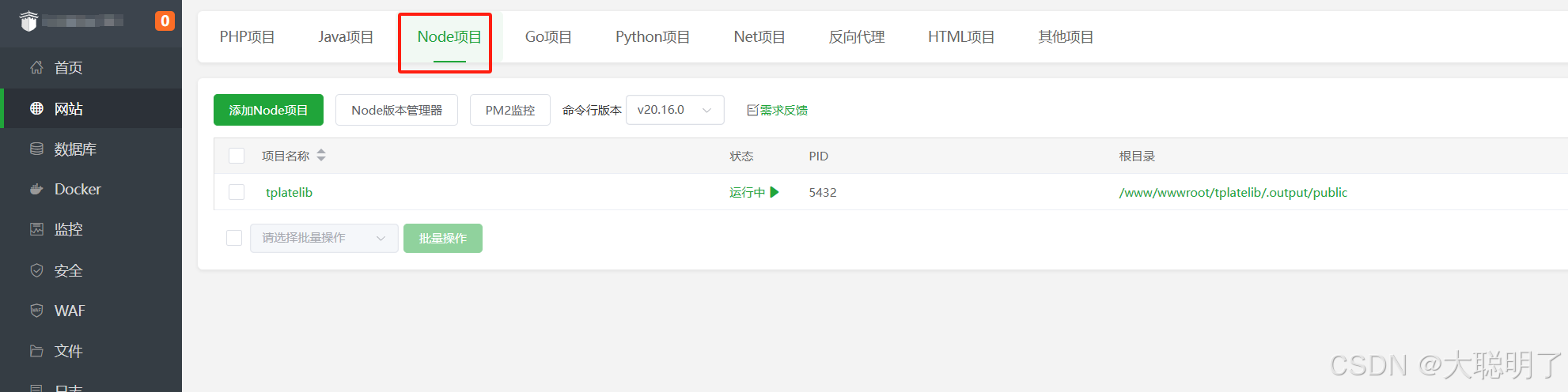Click the PID column header

(x=818, y=156)
